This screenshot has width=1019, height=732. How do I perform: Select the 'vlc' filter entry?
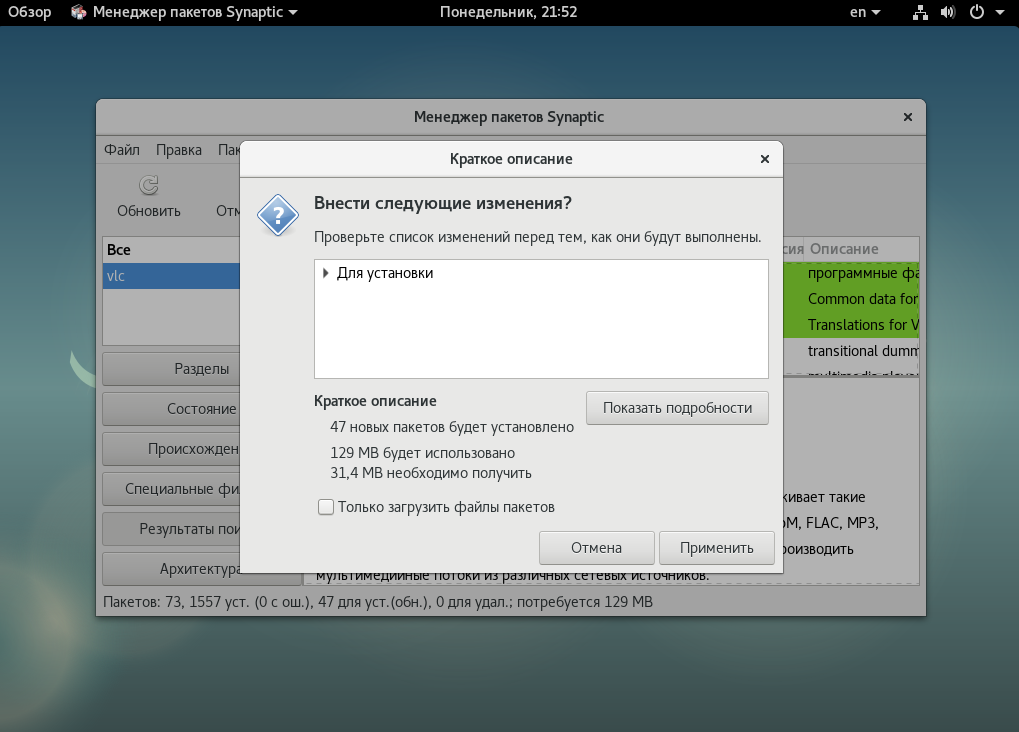tap(171, 276)
